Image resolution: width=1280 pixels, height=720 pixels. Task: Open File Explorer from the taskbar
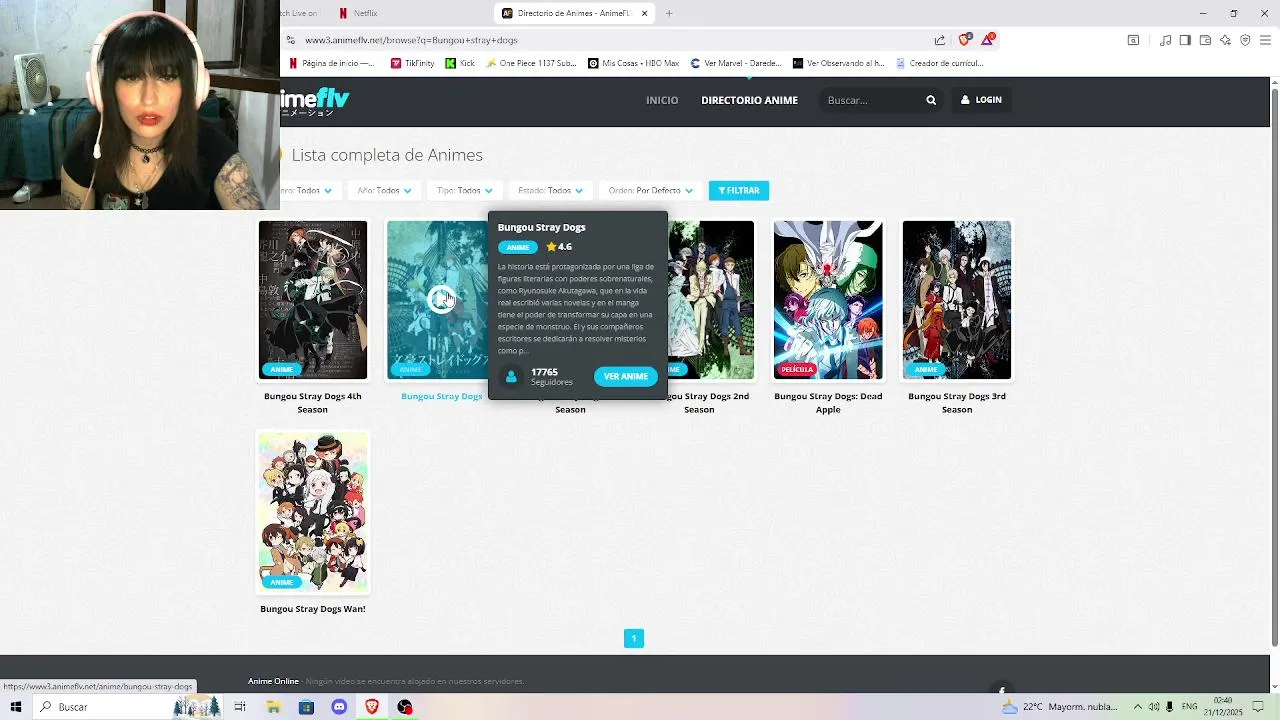(273, 707)
